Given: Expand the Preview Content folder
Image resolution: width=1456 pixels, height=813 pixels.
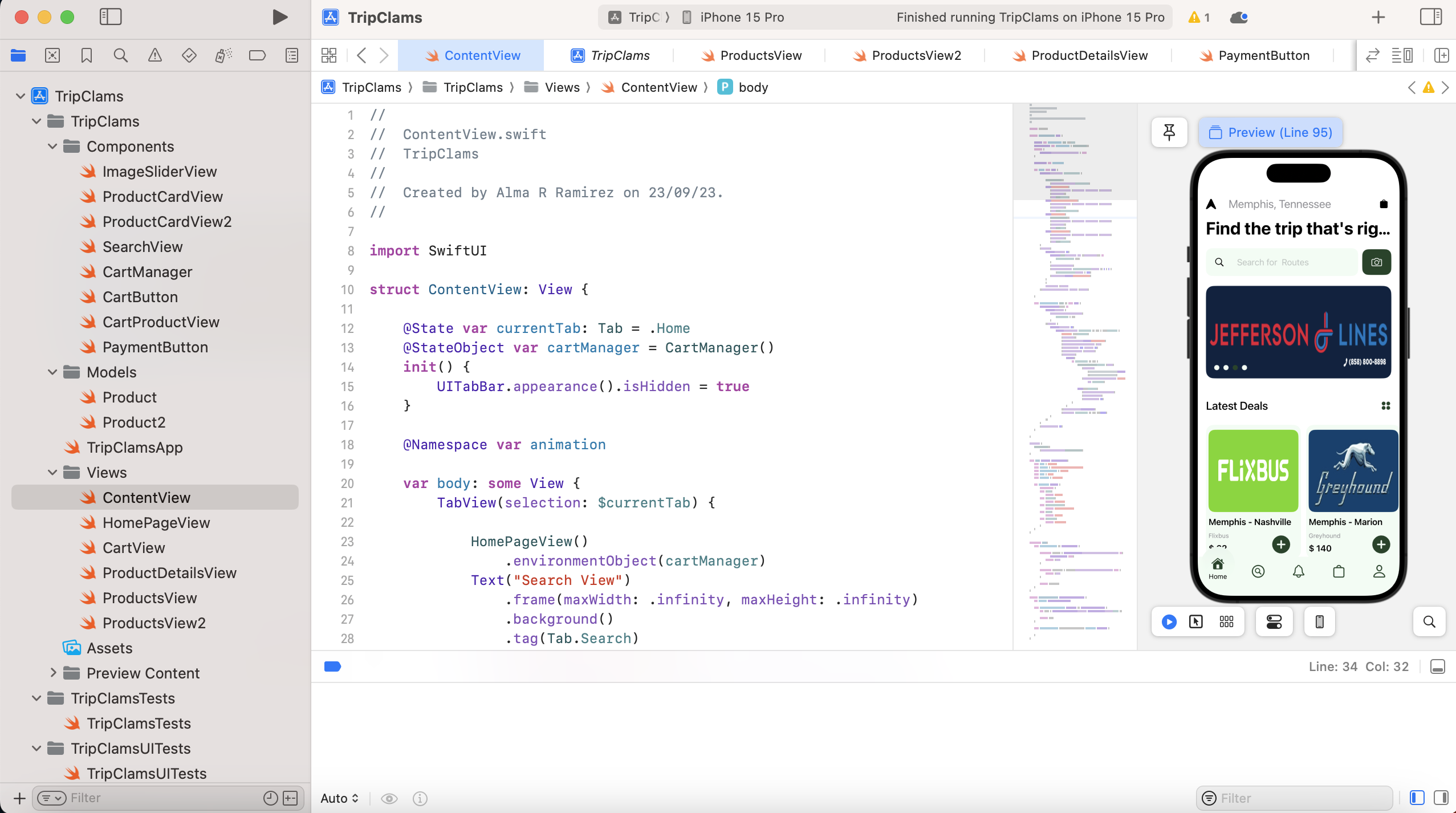Looking at the screenshot, I should coord(52,673).
